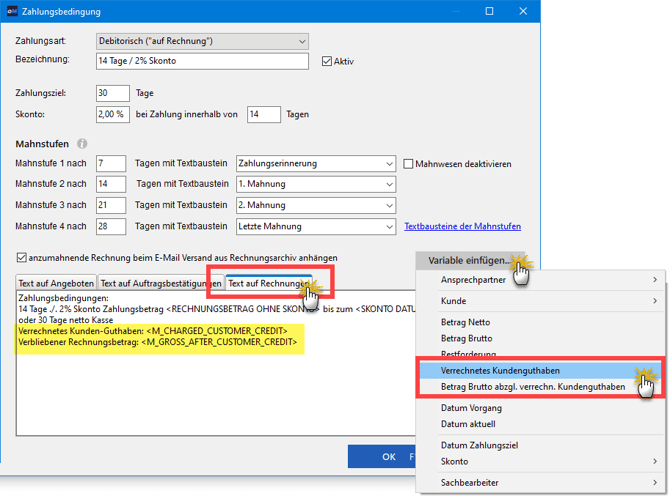Toggle the Aktiv checkbox

327,61
